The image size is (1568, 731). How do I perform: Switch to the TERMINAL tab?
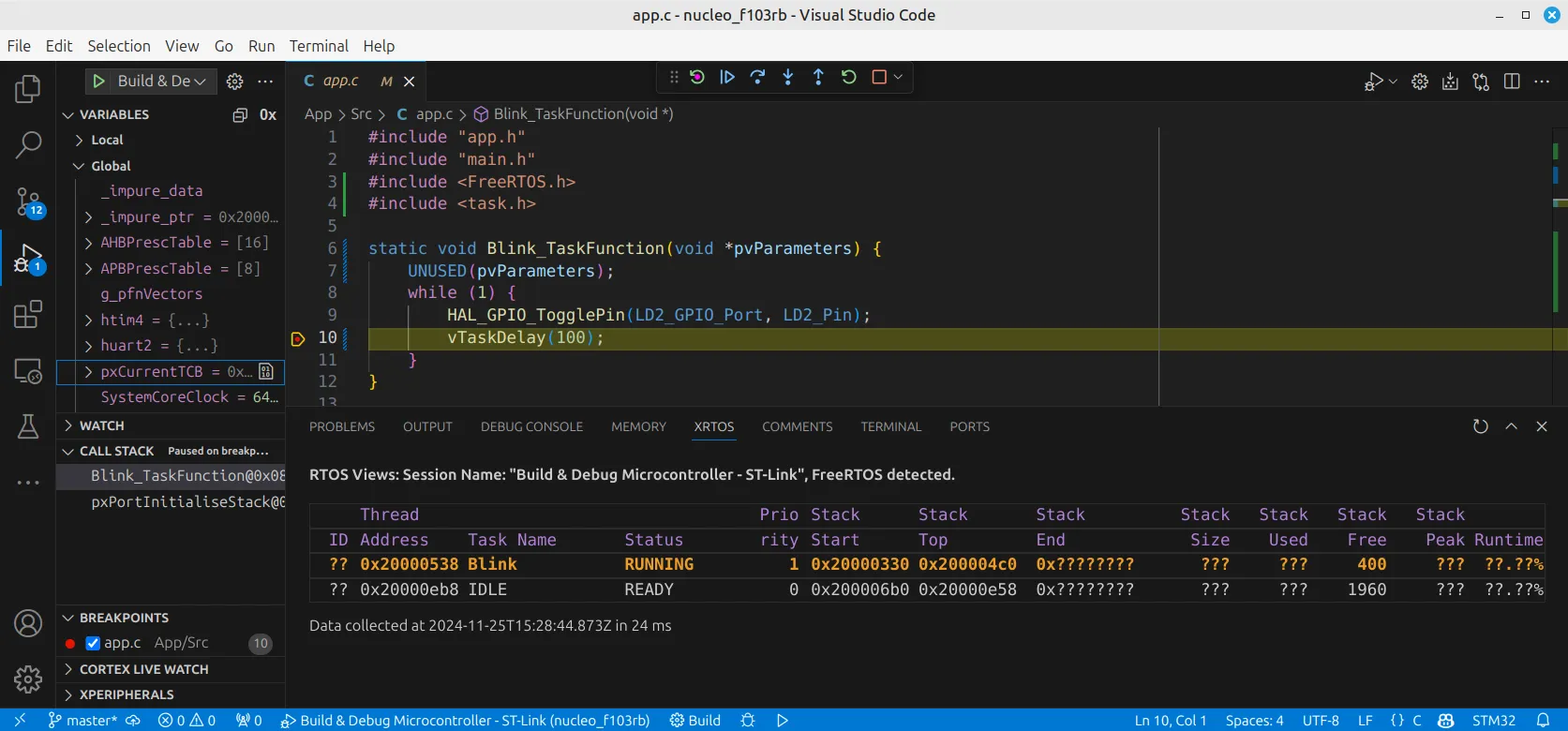(x=891, y=426)
